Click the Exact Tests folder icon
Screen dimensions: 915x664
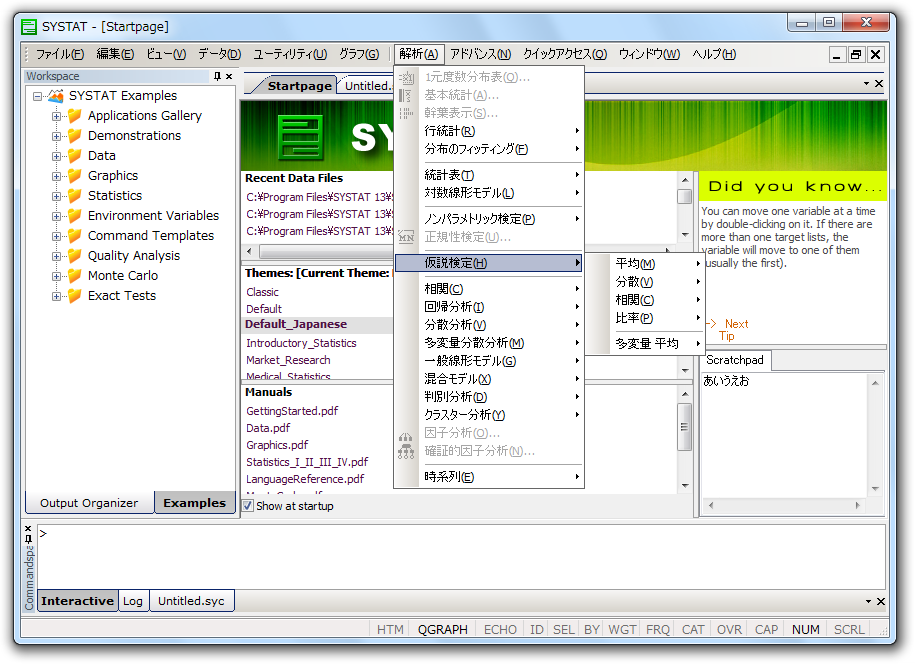click(75, 296)
